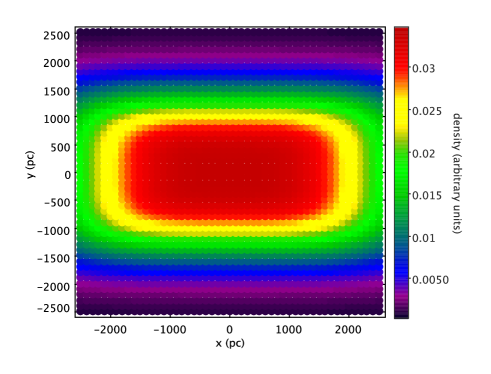Pick the red top of the colorbar
Viewport: 491px width, 374px height.
(401, 33)
